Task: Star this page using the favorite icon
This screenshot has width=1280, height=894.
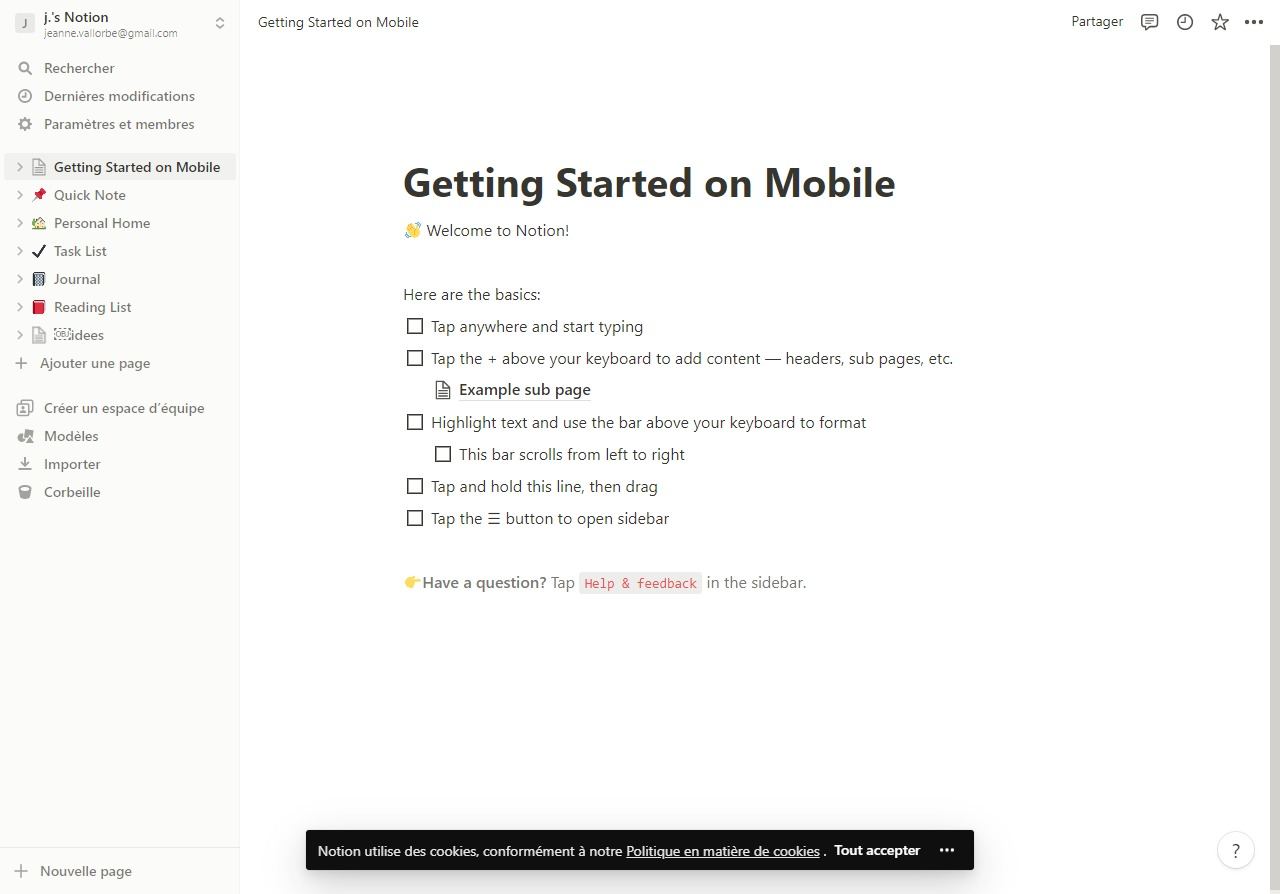Action: coord(1219,21)
